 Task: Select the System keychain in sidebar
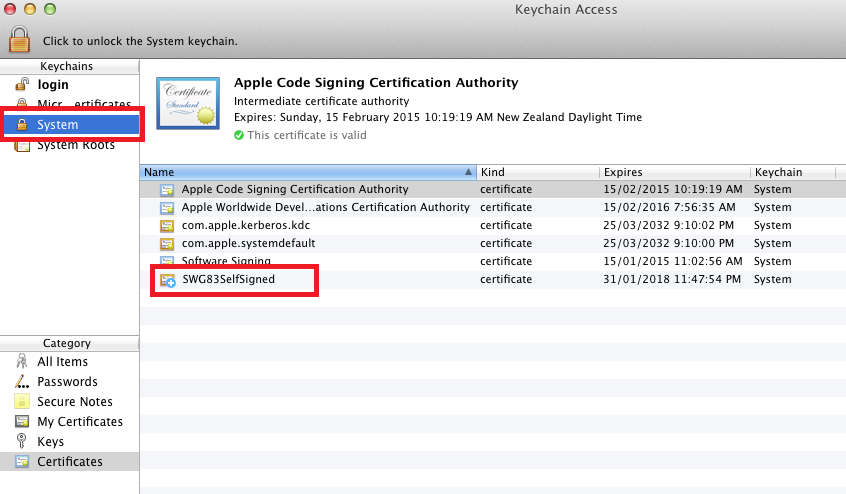(57, 125)
